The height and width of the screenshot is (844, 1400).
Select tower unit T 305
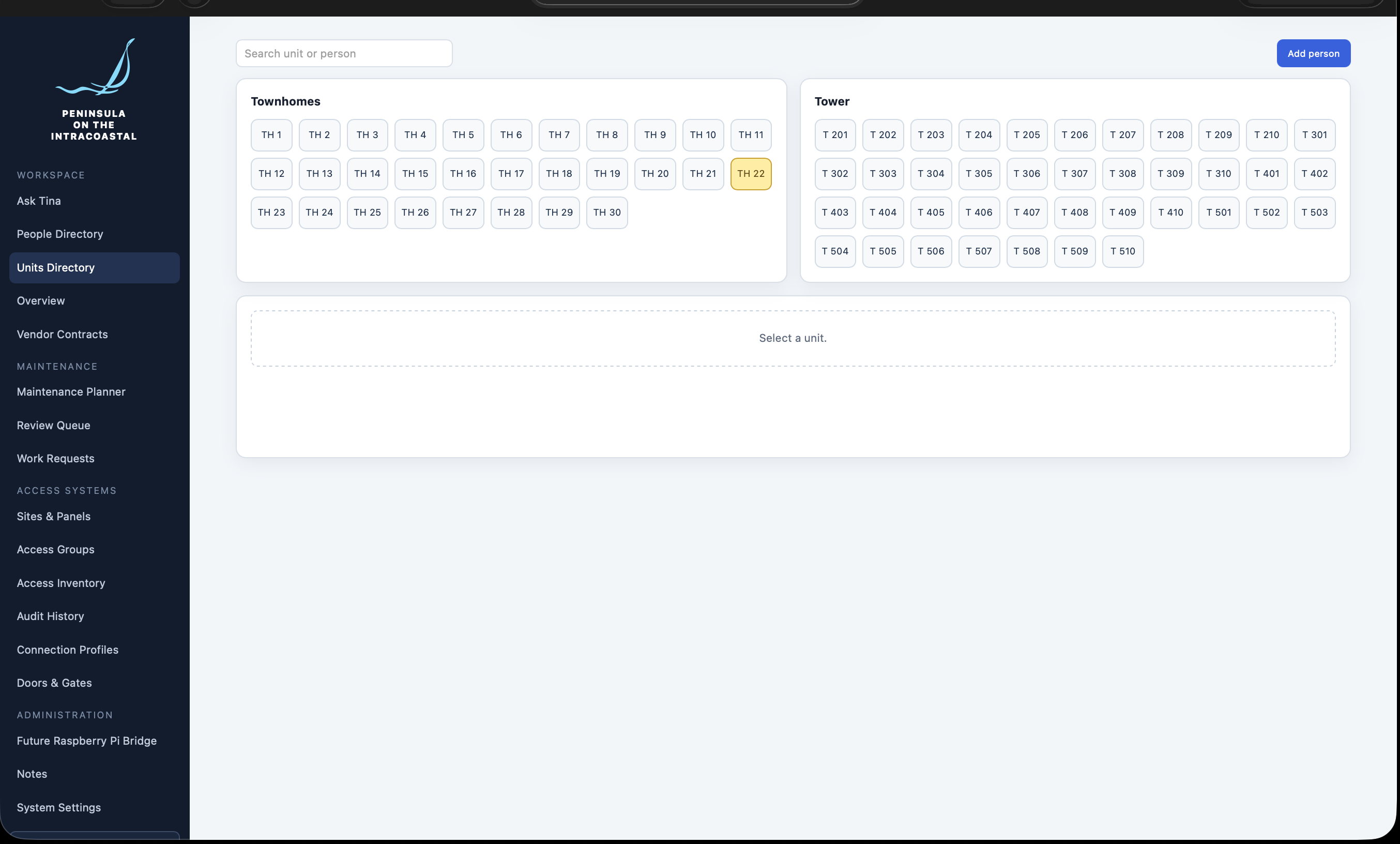tap(979, 173)
